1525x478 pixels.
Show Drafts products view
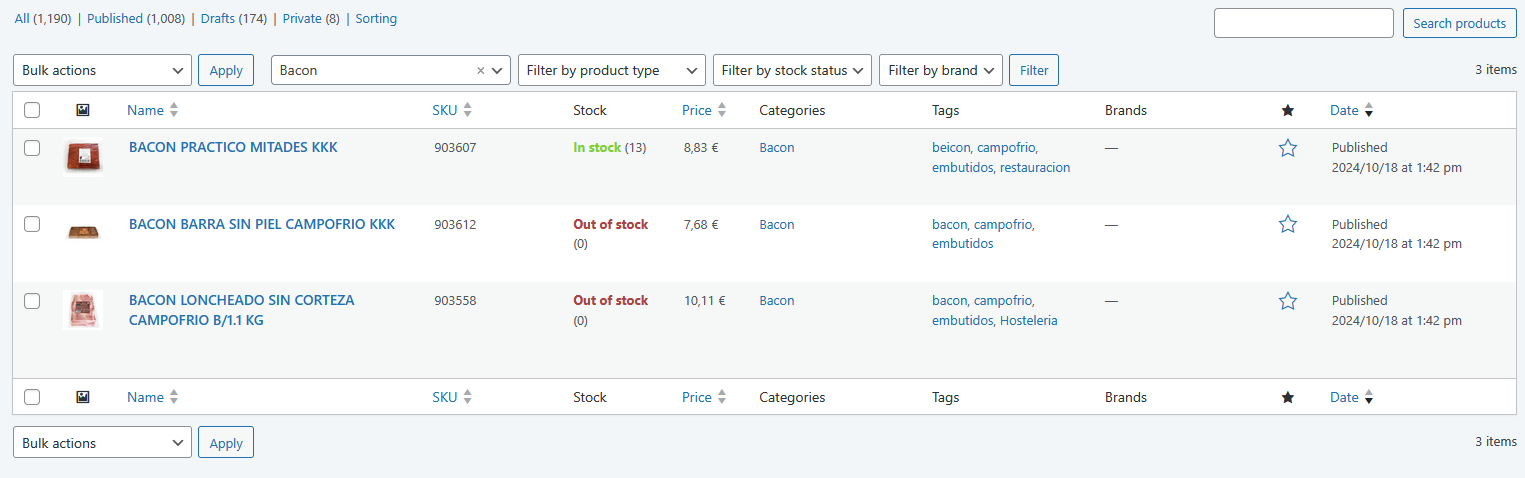[217, 19]
